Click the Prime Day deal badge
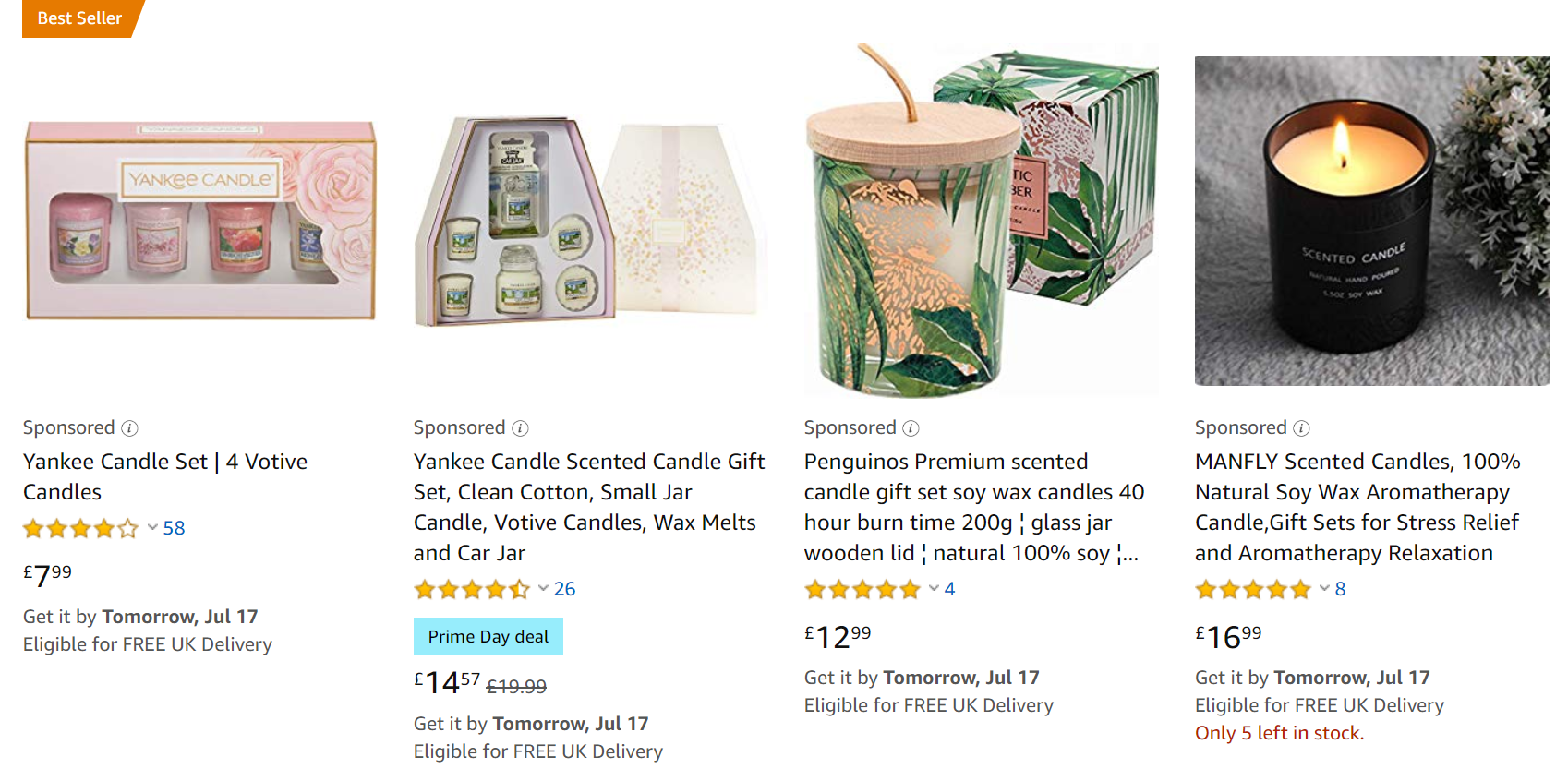1568x769 pixels. [x=488, y=637]
